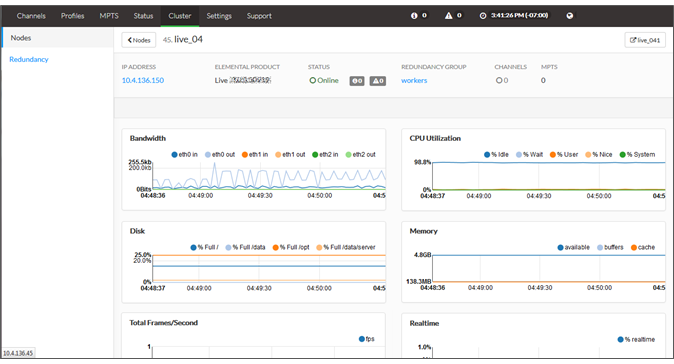This screenshot has width=674, height=364.
Task: Toggle cache series in Memory legend
Action: click(x=643, y=247)
